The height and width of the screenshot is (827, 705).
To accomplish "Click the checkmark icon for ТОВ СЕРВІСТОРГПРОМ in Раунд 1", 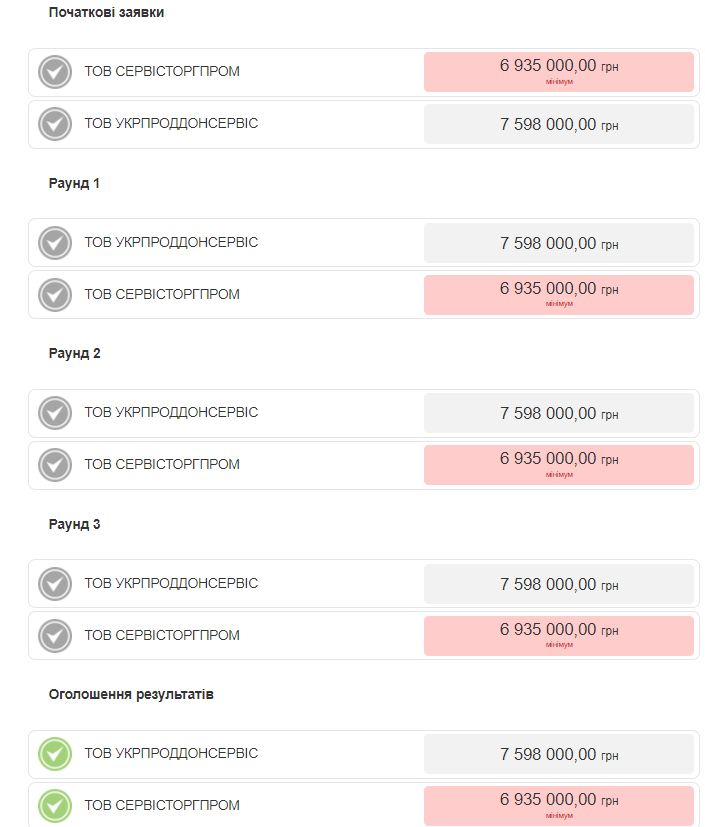I will [55, 294].
